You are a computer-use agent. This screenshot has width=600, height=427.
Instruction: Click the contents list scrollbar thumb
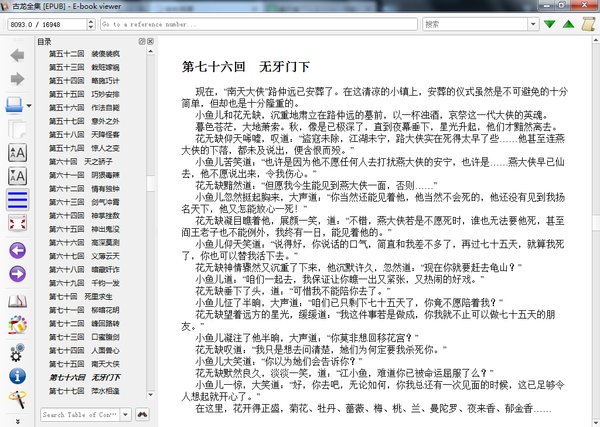coord(150,183)
